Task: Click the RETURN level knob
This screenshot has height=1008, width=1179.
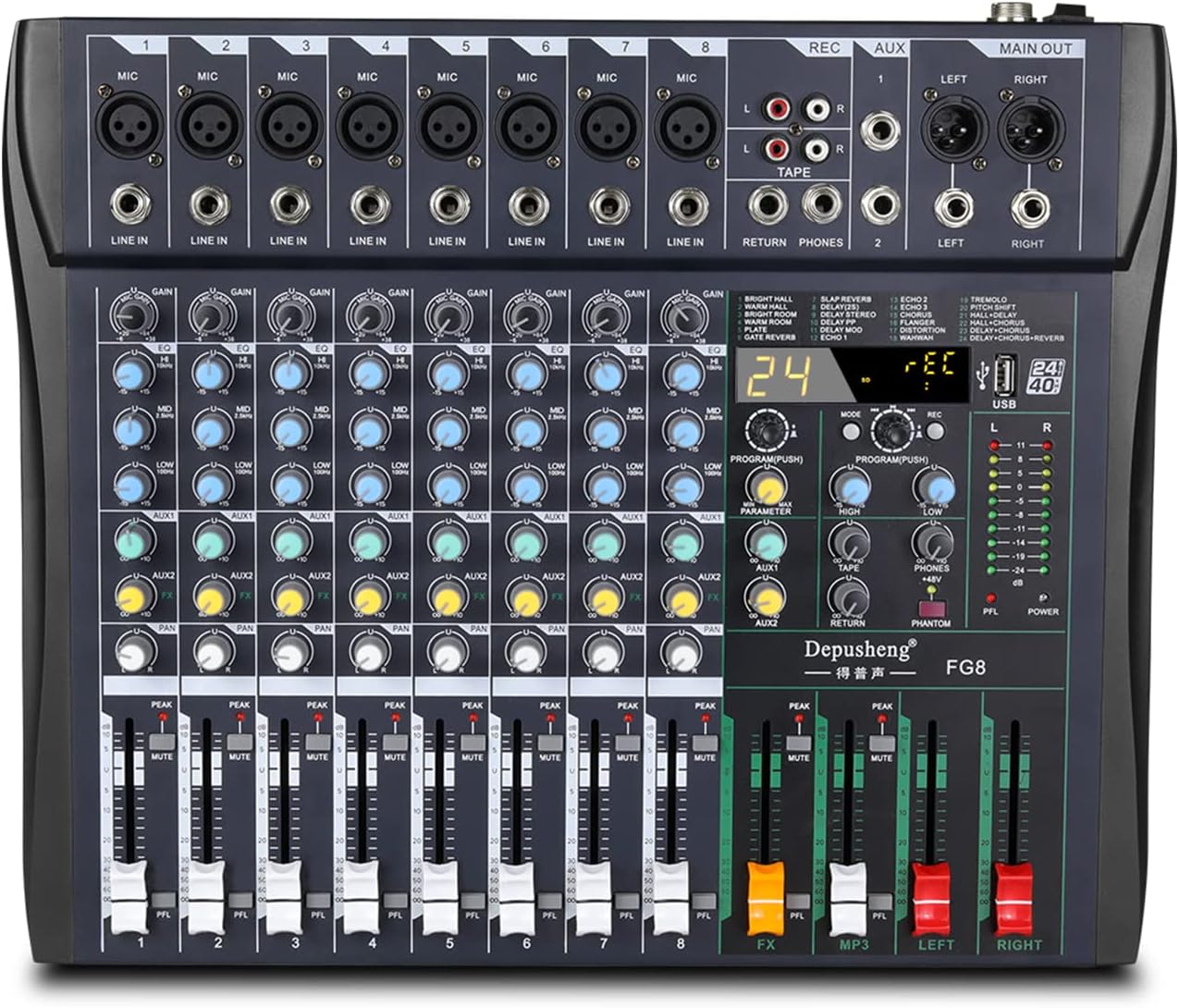Action: coord(849,598)
